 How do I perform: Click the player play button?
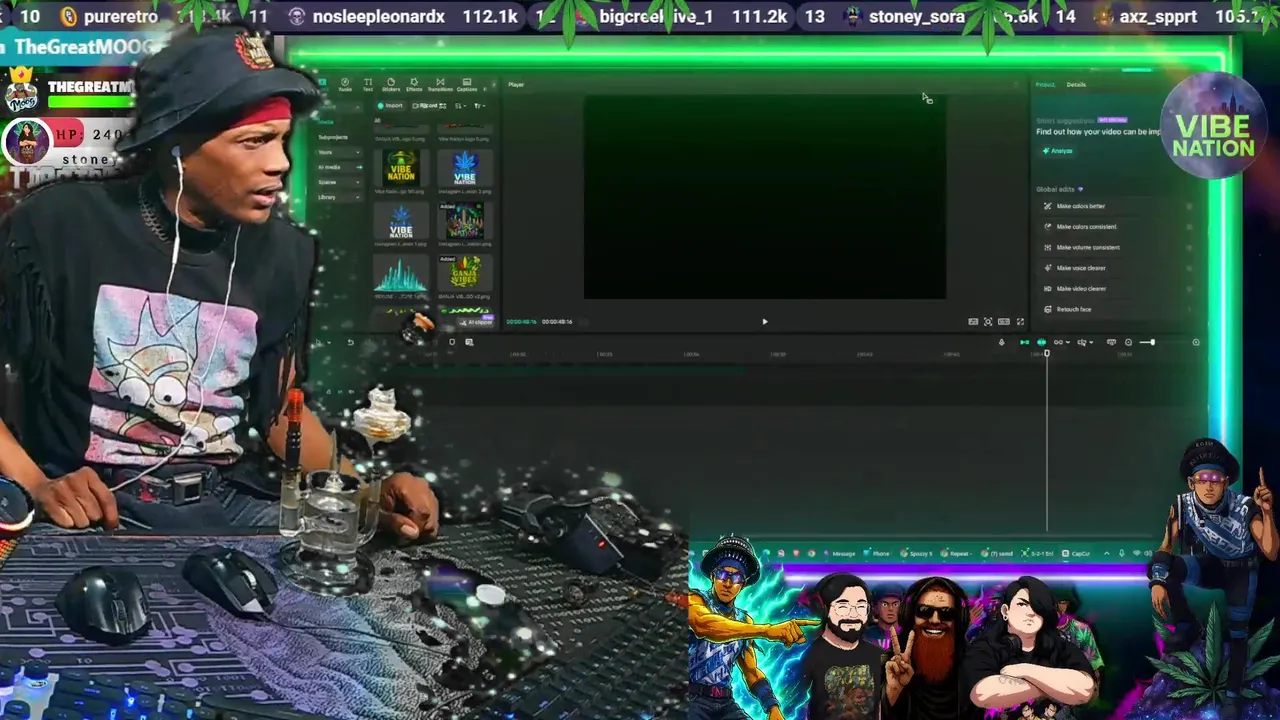[765, 321]
